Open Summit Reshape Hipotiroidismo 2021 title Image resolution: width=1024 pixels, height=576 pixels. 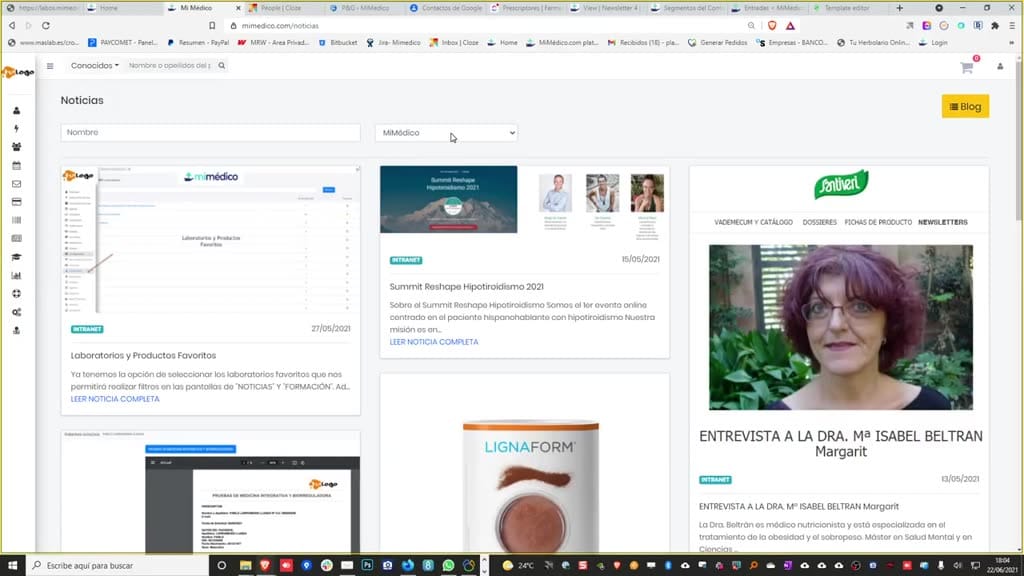coord(466,287)
